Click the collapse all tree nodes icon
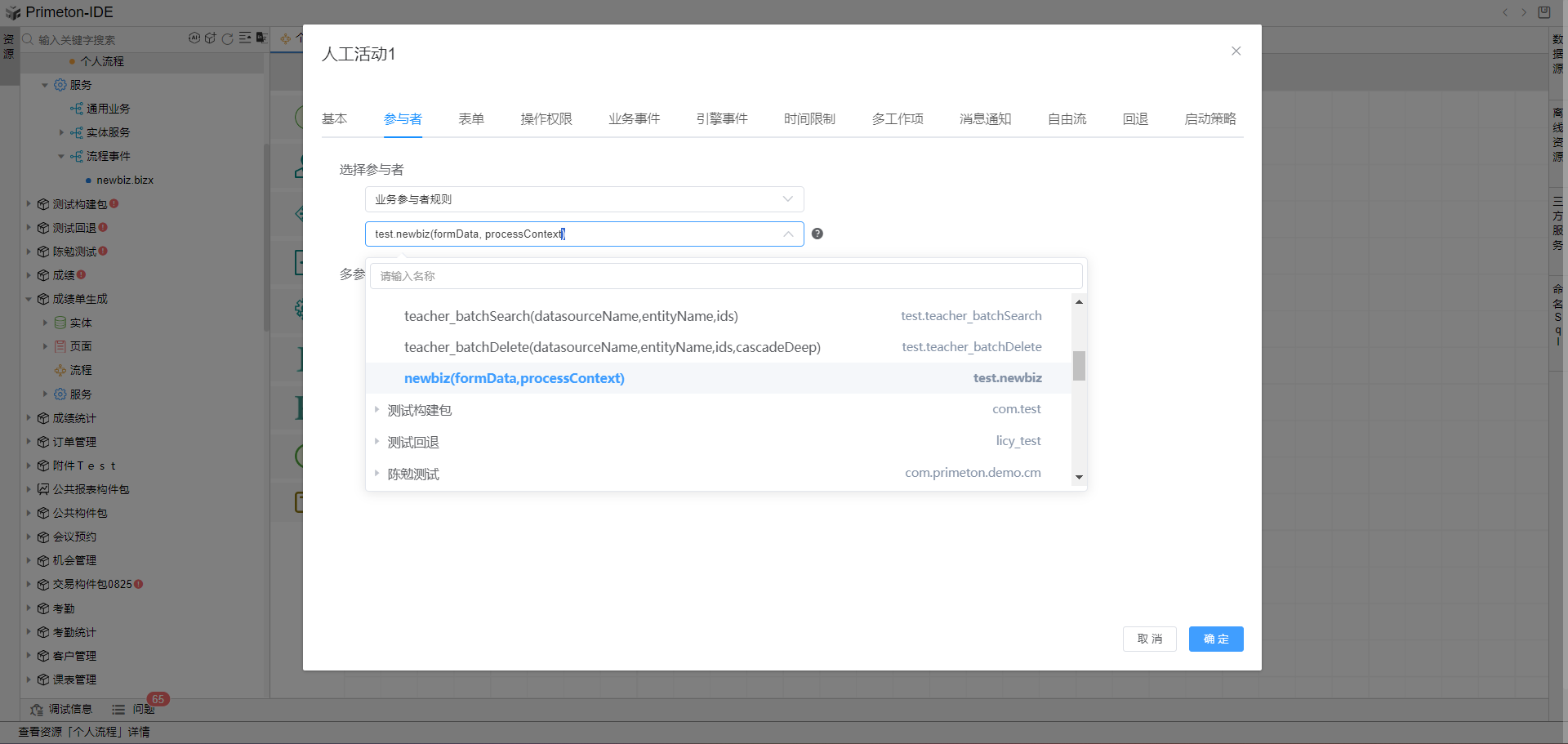1568x744 pixels. (245, 38)
